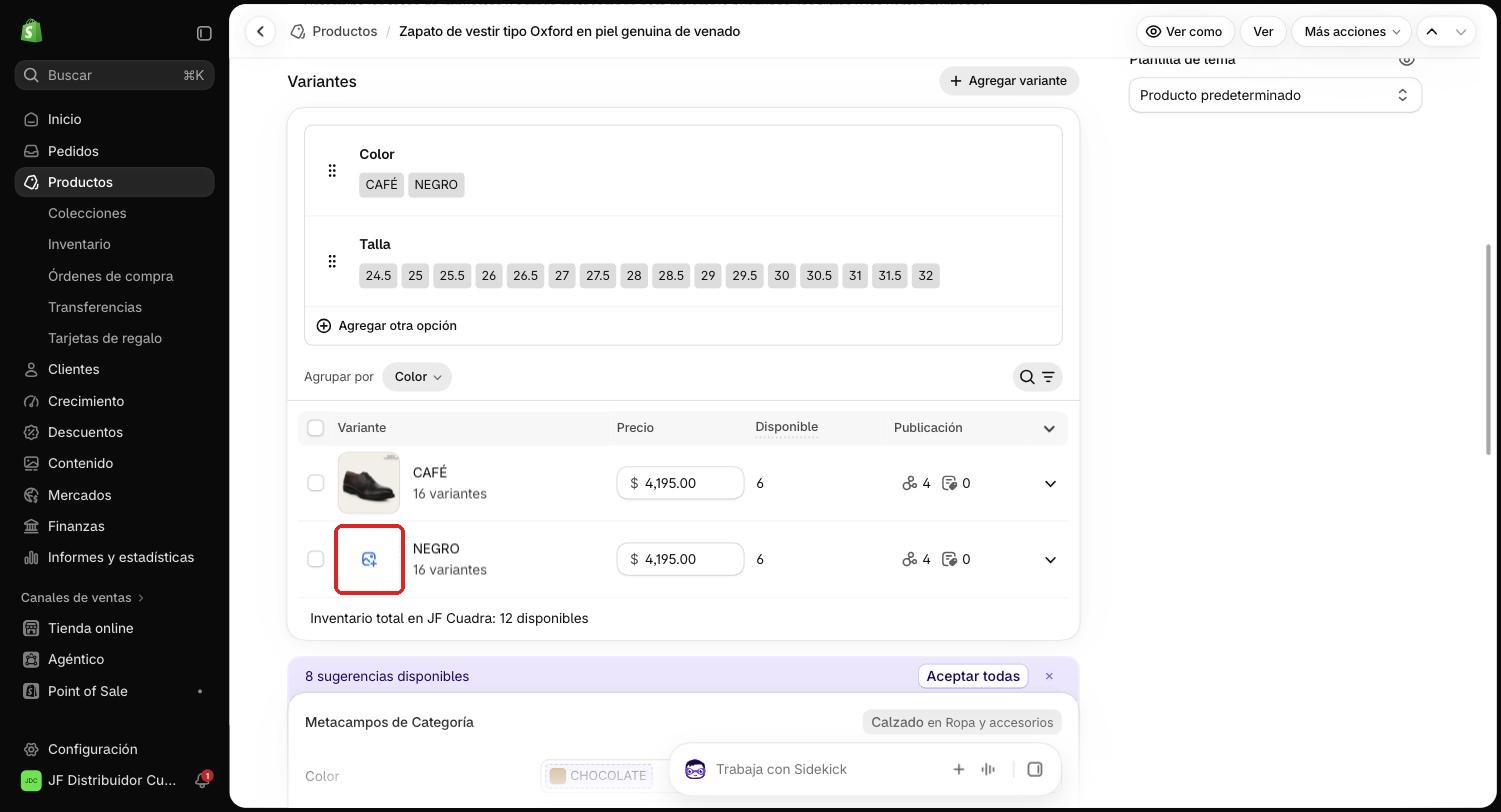The height and width of the screenshot is (812, 1501).
Task: Open Descuentos in sidebar
Action: (114, 432)
